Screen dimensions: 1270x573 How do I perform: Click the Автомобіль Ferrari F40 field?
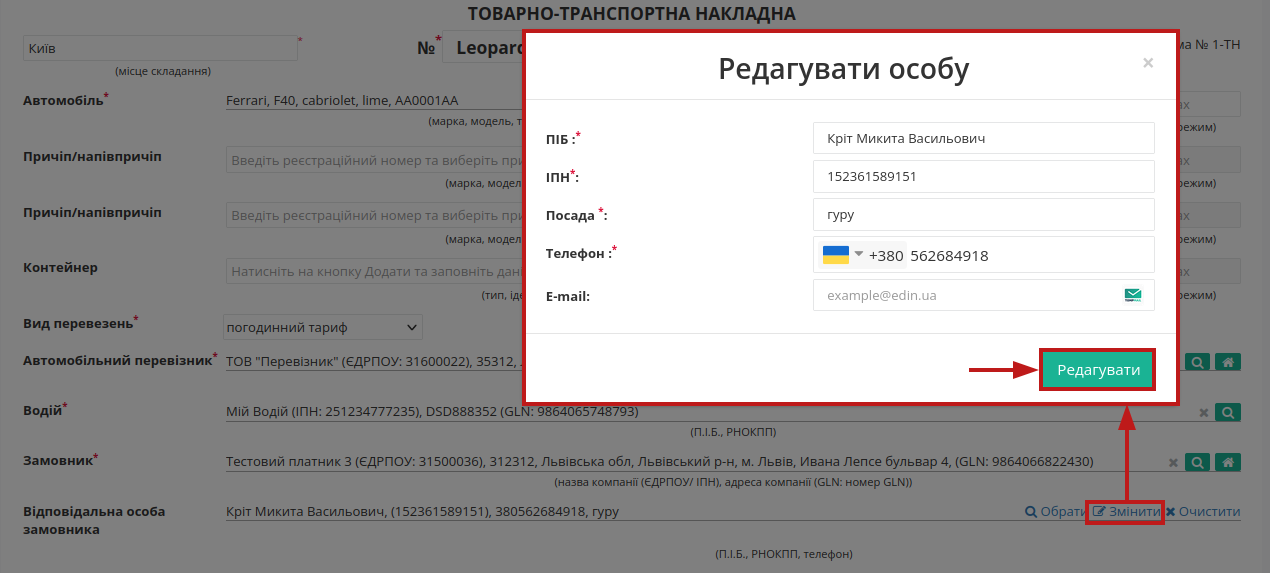(375, 101)
